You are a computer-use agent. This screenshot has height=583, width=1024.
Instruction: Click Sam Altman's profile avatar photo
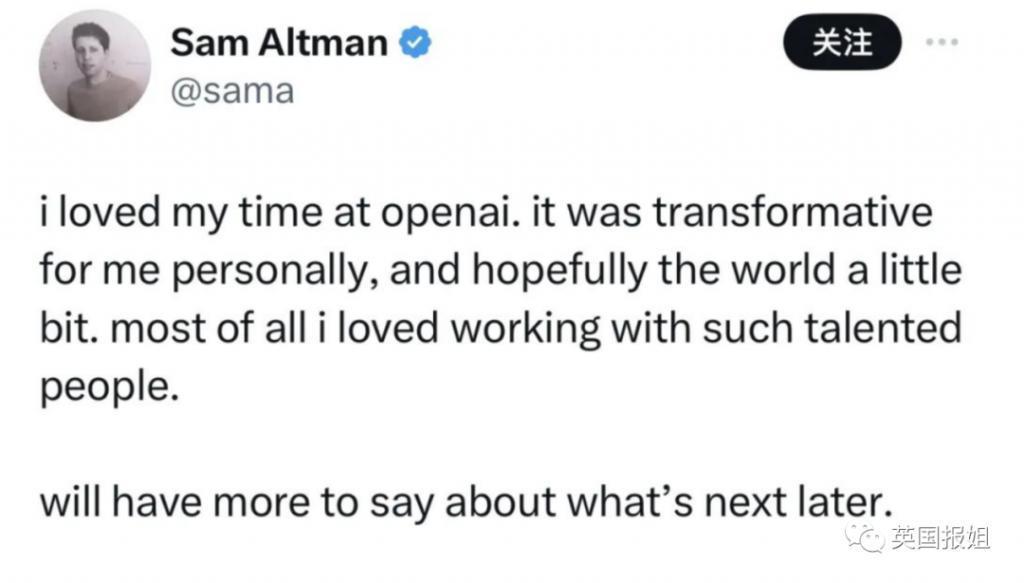pos(90,71)
